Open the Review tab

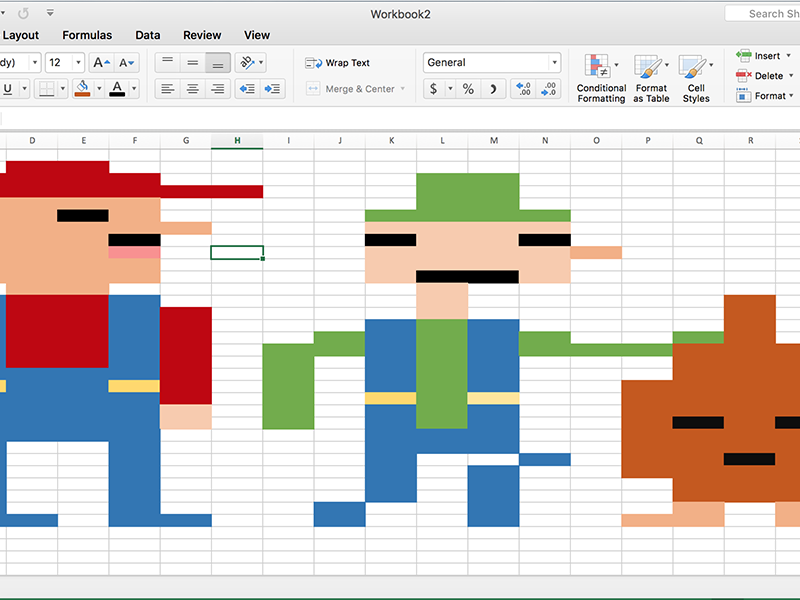[202, 35]
